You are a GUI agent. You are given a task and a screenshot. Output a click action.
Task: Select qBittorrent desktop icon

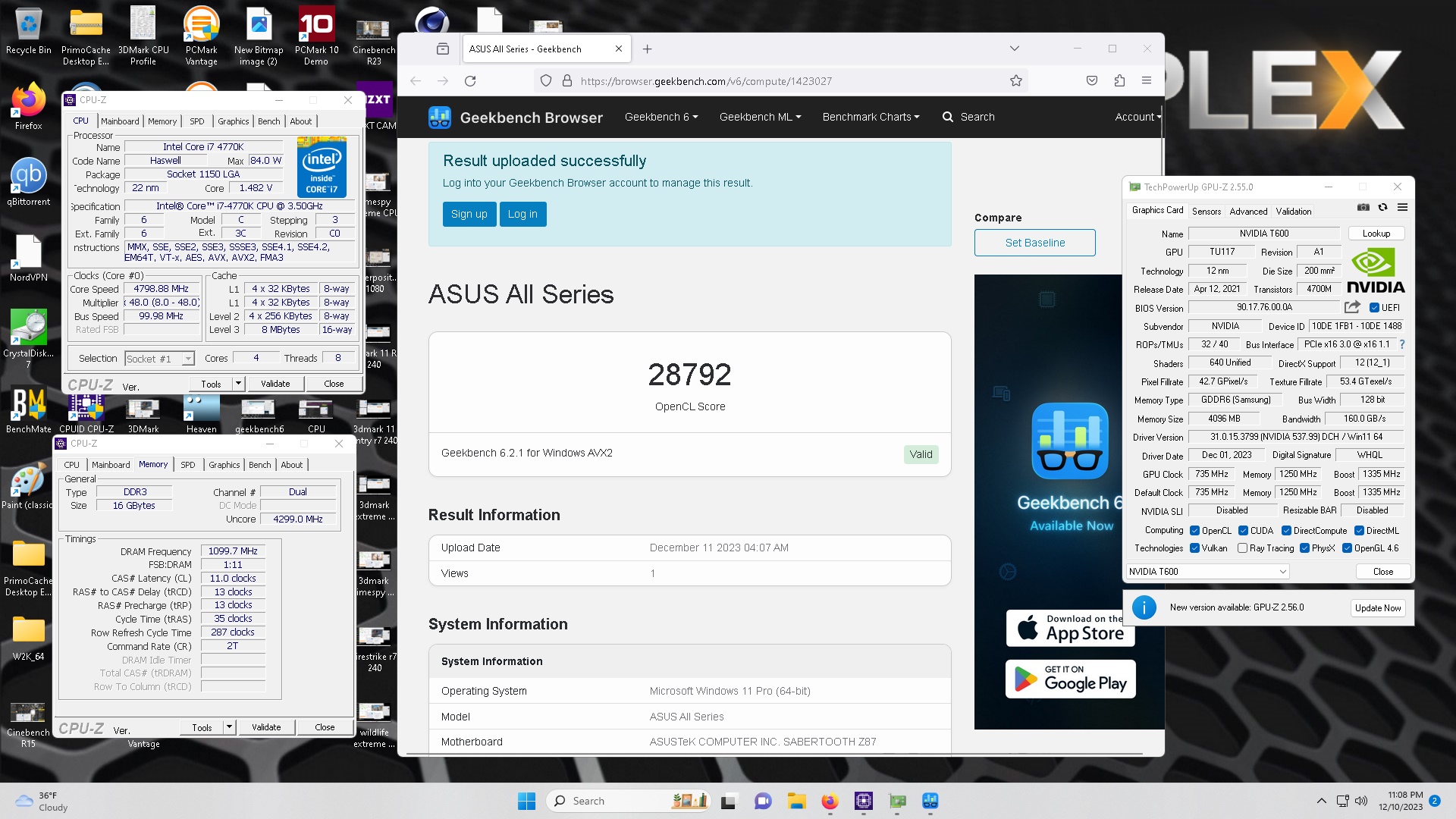29,182
